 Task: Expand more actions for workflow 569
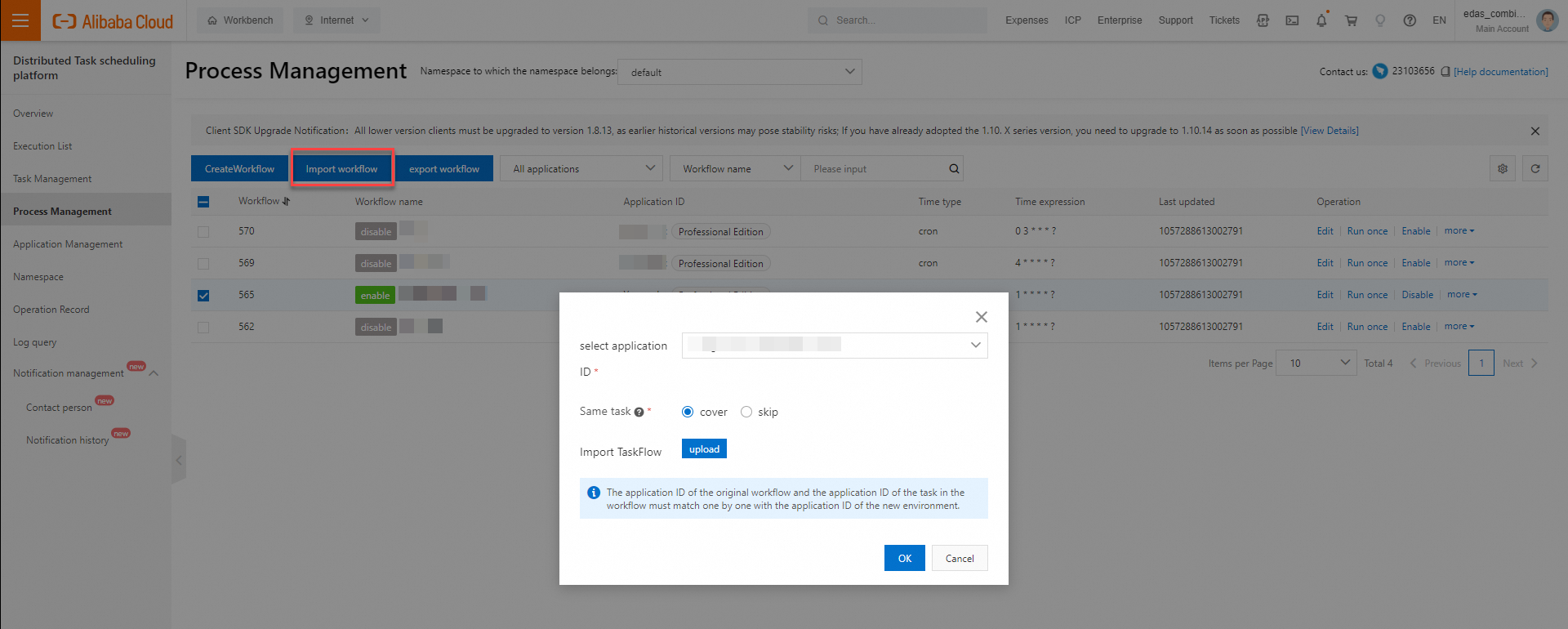(x=1459, y=263)
